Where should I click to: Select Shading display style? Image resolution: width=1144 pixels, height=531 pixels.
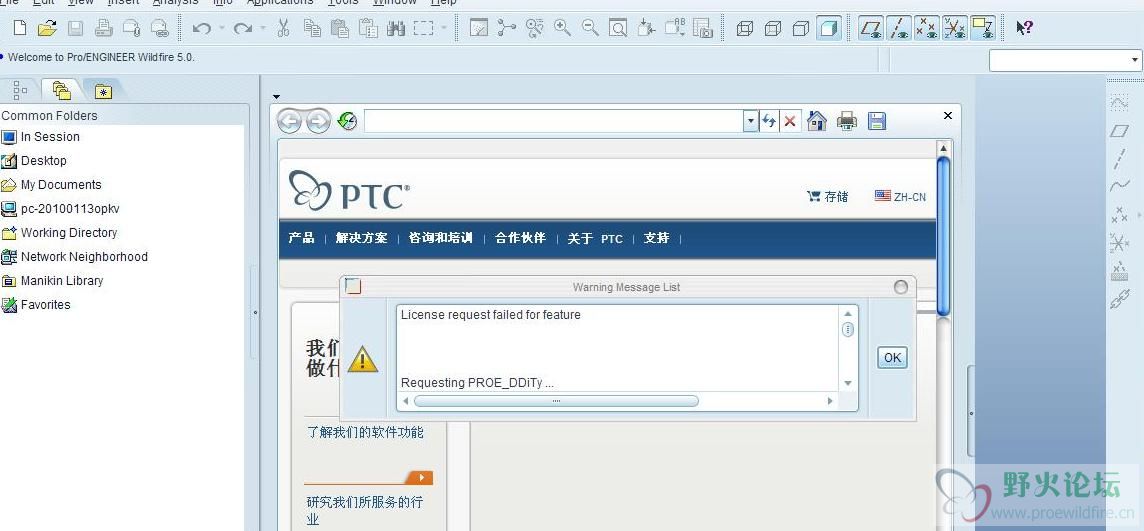pyautogui.click(x=829, y=28)
